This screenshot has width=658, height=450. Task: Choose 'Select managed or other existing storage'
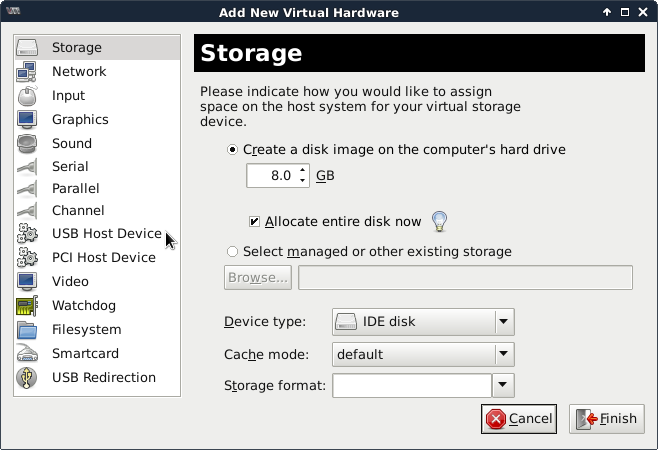tap(234, 252)
